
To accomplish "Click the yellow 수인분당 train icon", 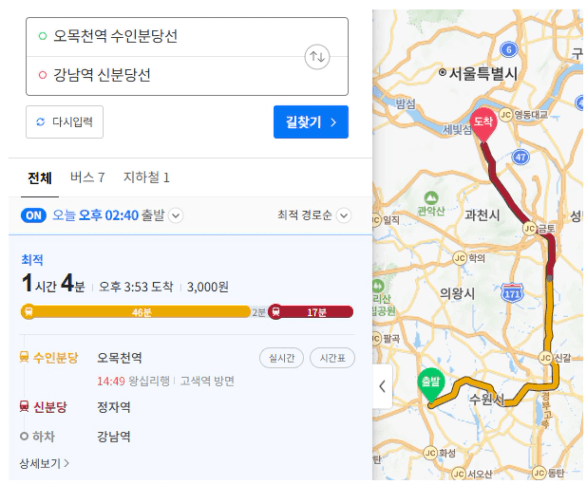I will pyautogui.click(x=24, y=357).
